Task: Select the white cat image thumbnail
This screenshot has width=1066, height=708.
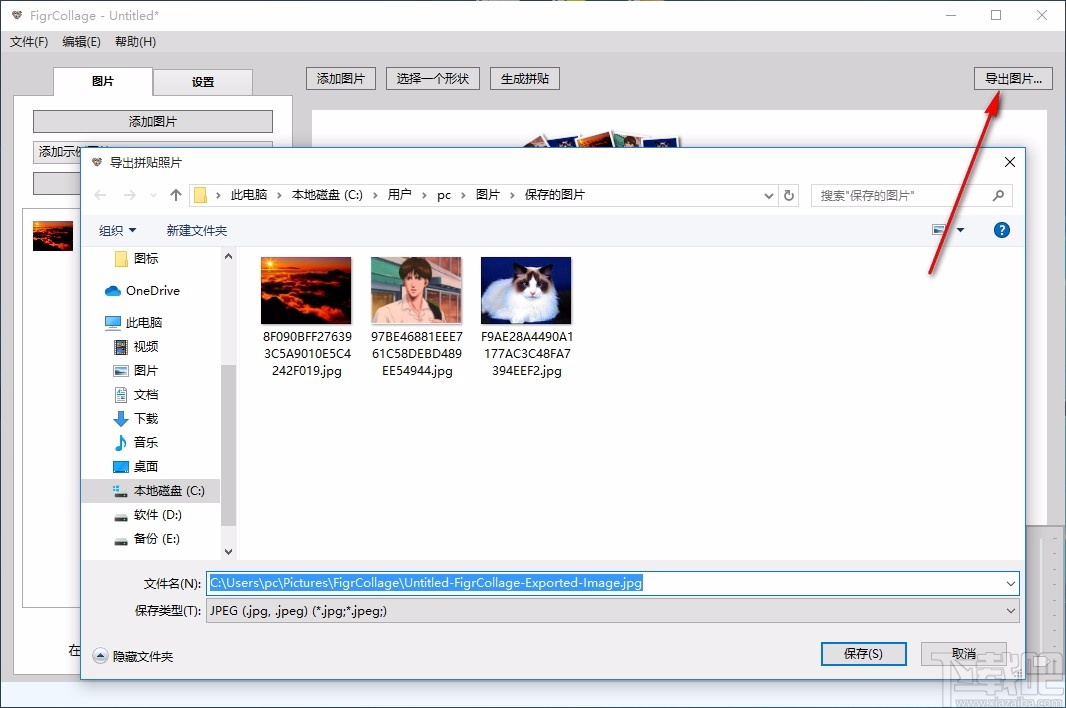Action: (x=526, y=288)
